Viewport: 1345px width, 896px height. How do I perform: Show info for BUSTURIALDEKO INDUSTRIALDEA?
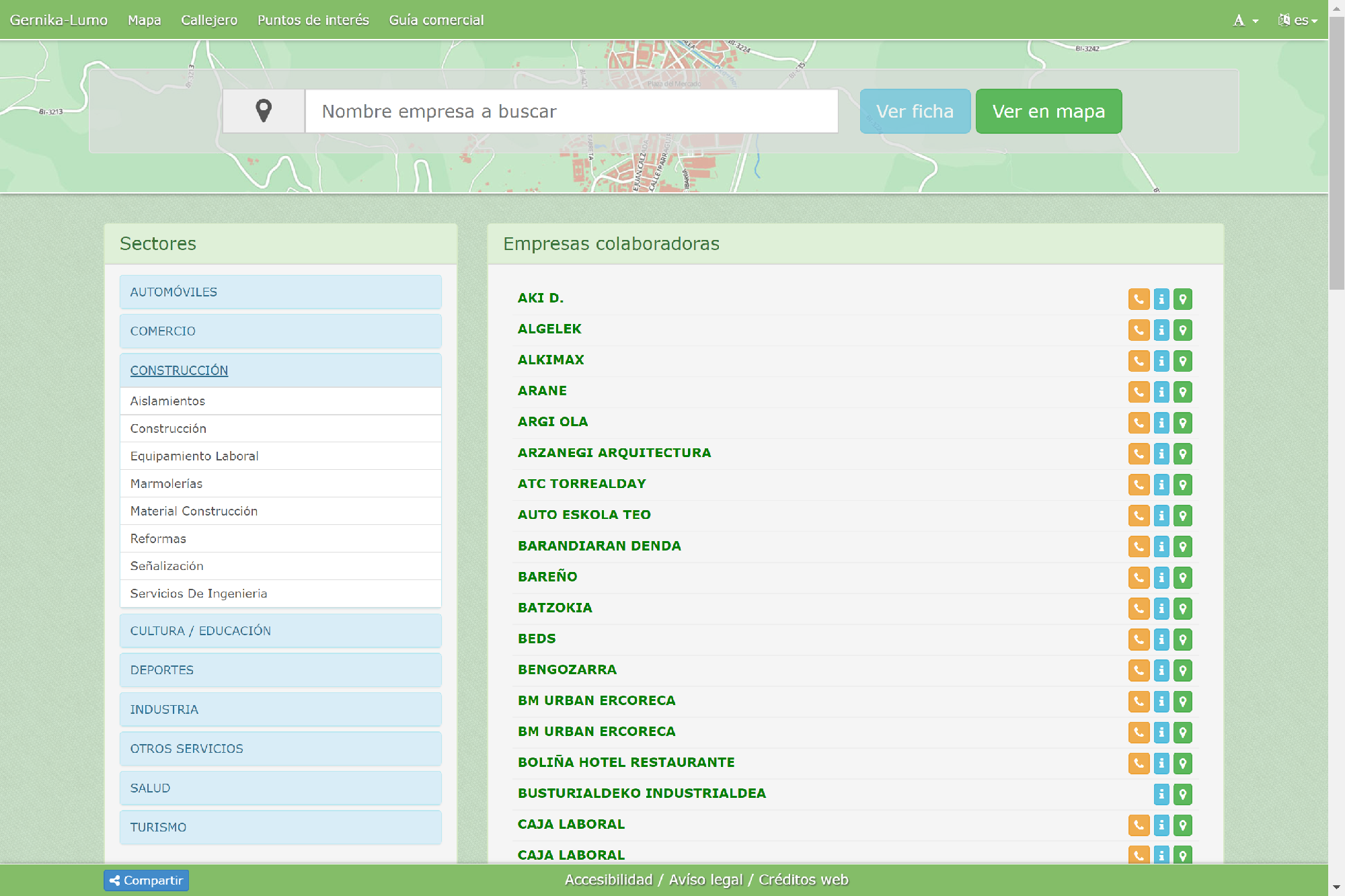click(1161, 795)
